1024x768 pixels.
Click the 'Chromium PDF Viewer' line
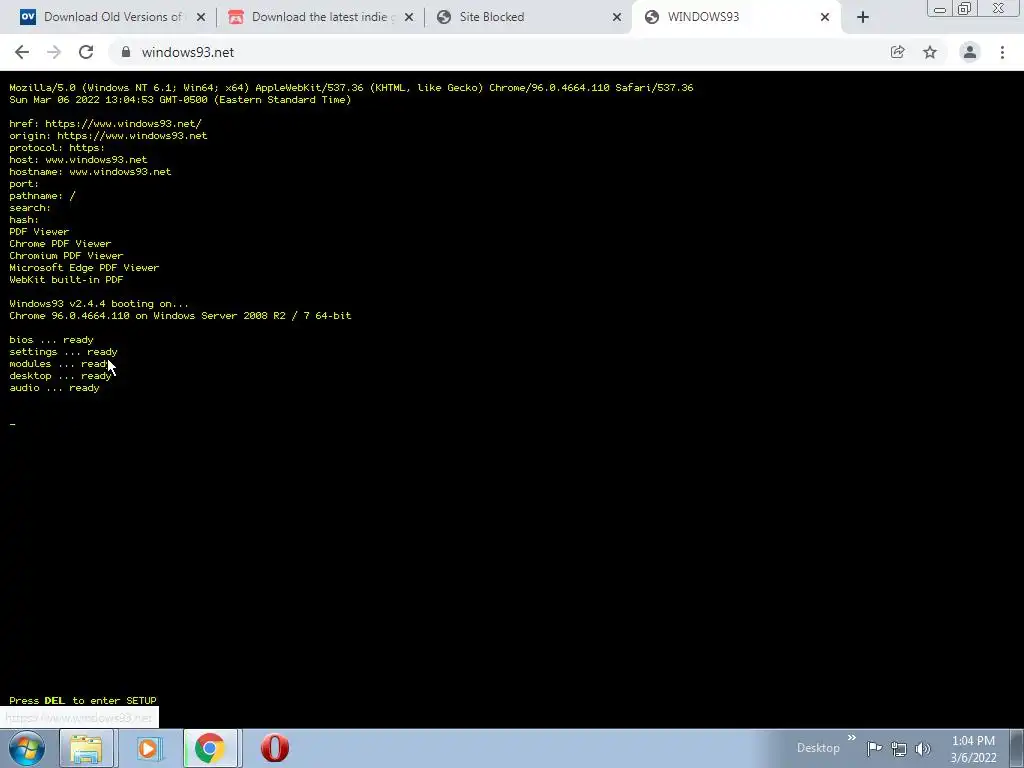(x=66, y=256)
